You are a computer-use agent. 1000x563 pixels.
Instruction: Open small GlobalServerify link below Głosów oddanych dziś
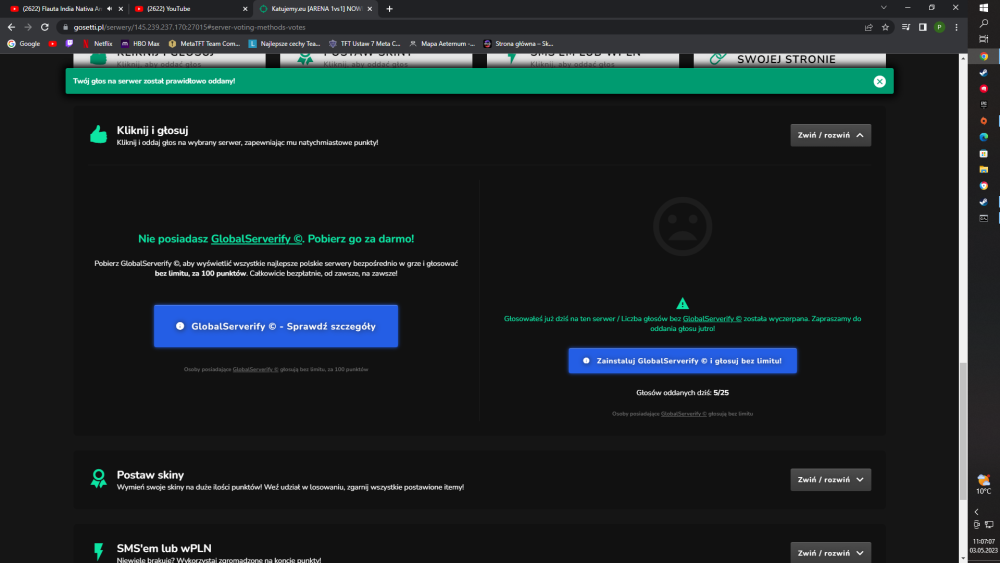click(x=683, y=414)
